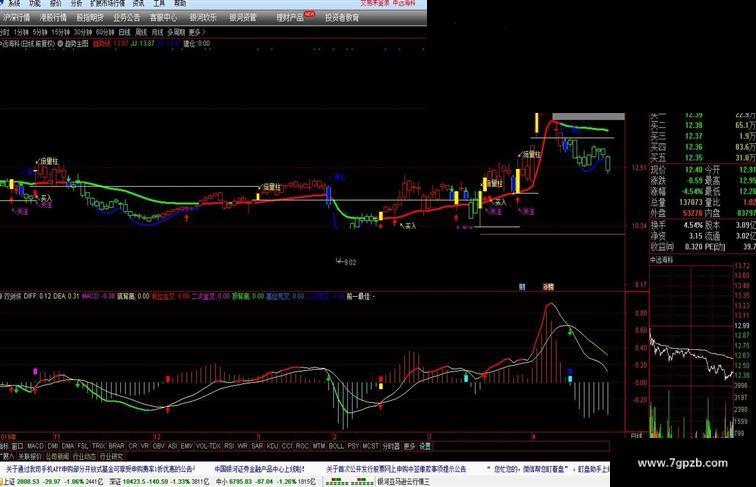Switch chart to 1分钟 period

21,32
